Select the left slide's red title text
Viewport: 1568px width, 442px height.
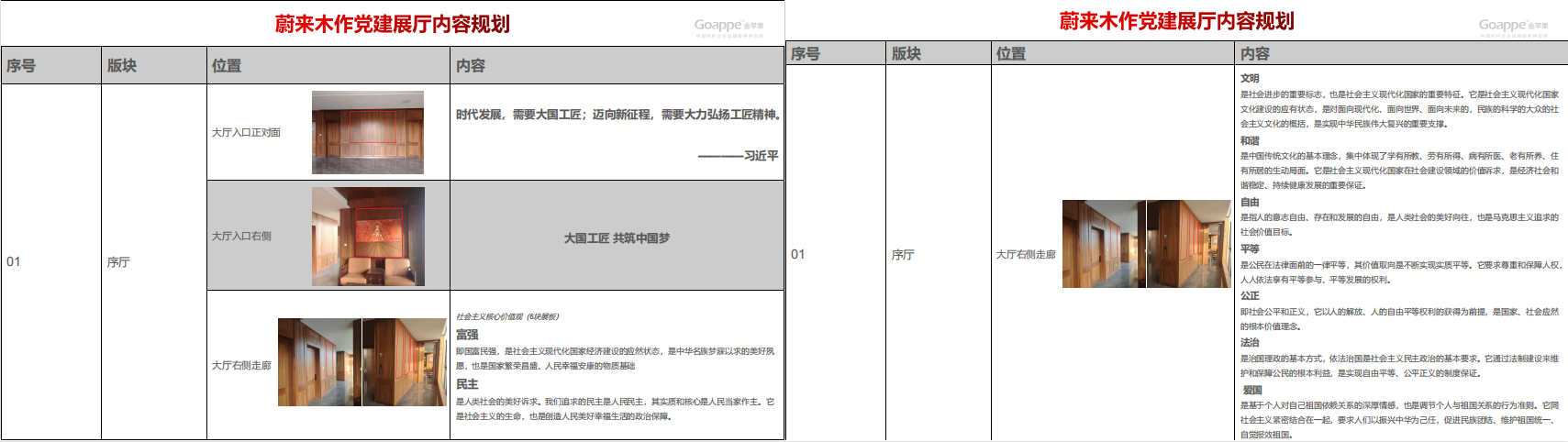tap(392, 24)
